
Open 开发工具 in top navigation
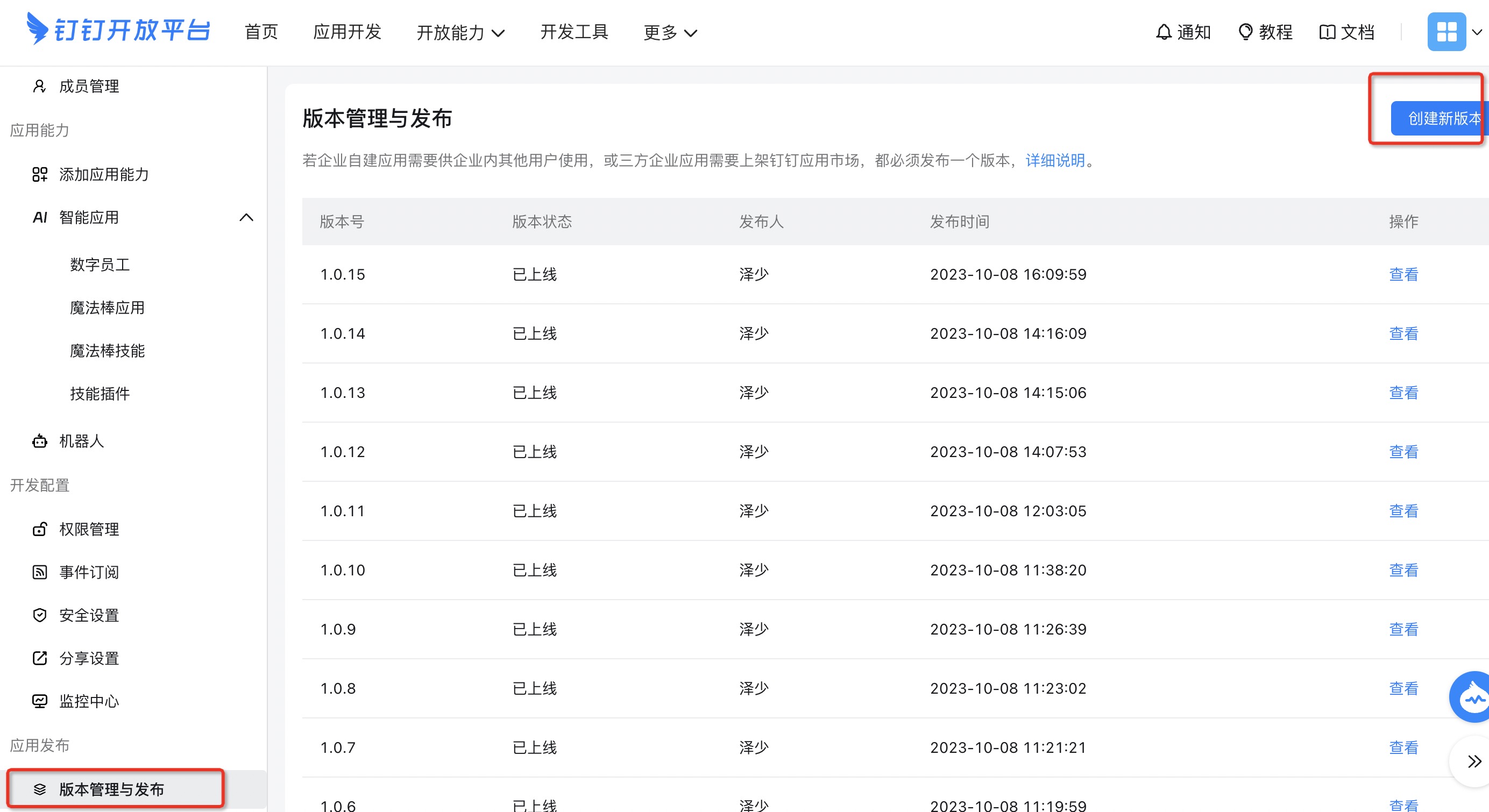coord(575,32)
